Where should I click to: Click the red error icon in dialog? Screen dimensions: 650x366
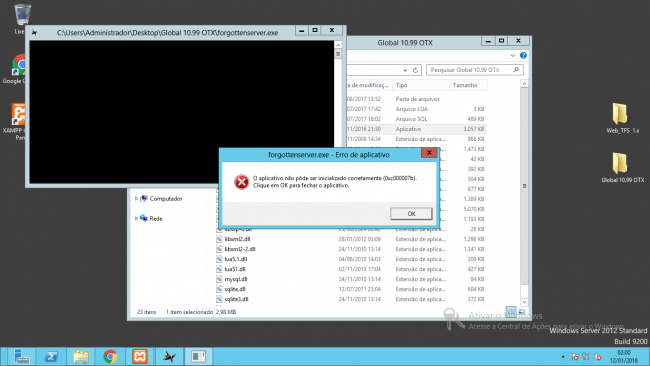tap(241, 182)
